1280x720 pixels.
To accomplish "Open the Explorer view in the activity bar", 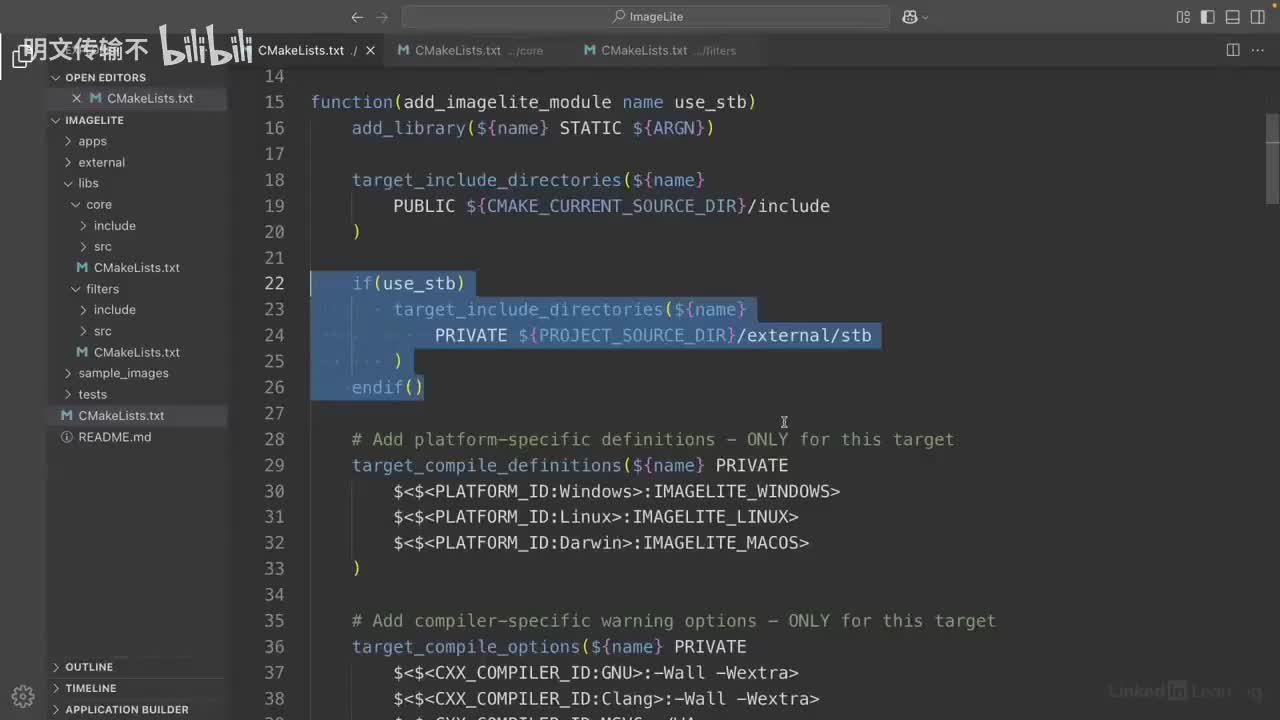I will click(x=22, y=56).
